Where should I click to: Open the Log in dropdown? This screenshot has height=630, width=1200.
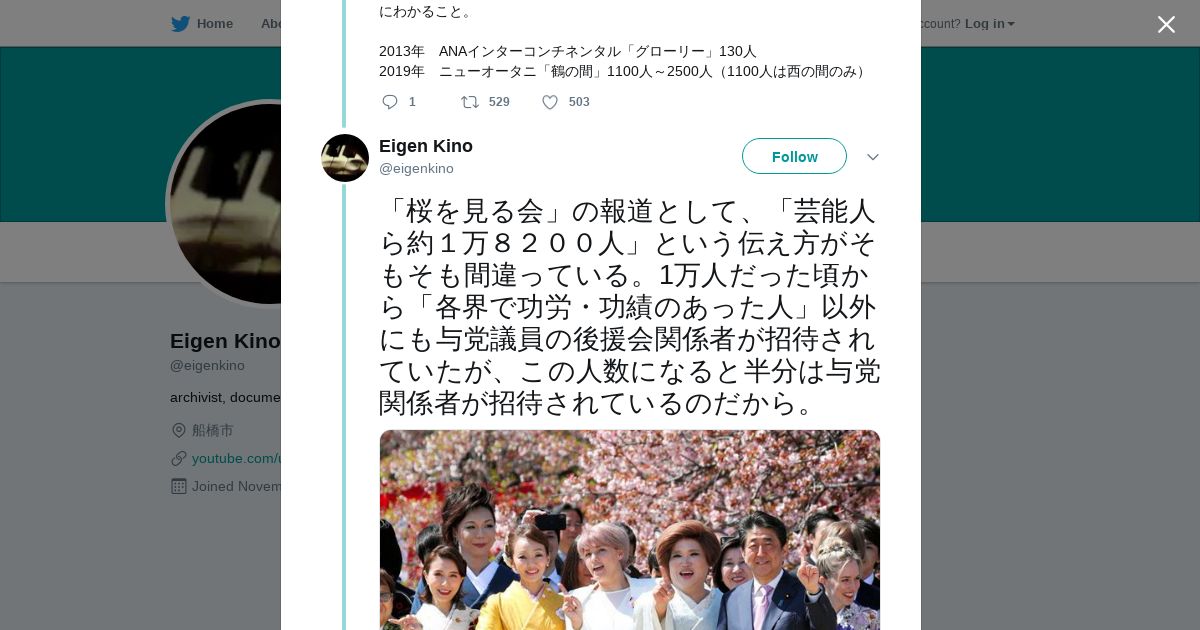pos(989,24)
